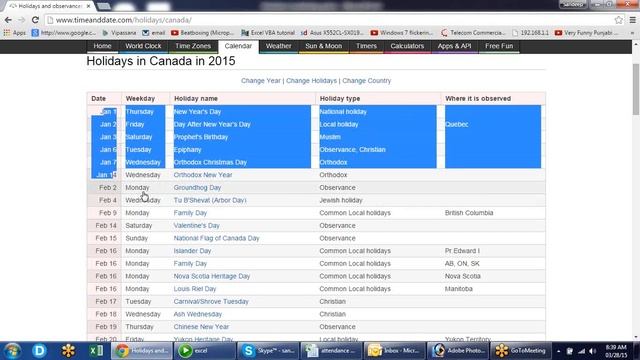Open the email bookmark
Viewport: 640px width, 360px height.
pyautogui.click(x=154, y=33)
